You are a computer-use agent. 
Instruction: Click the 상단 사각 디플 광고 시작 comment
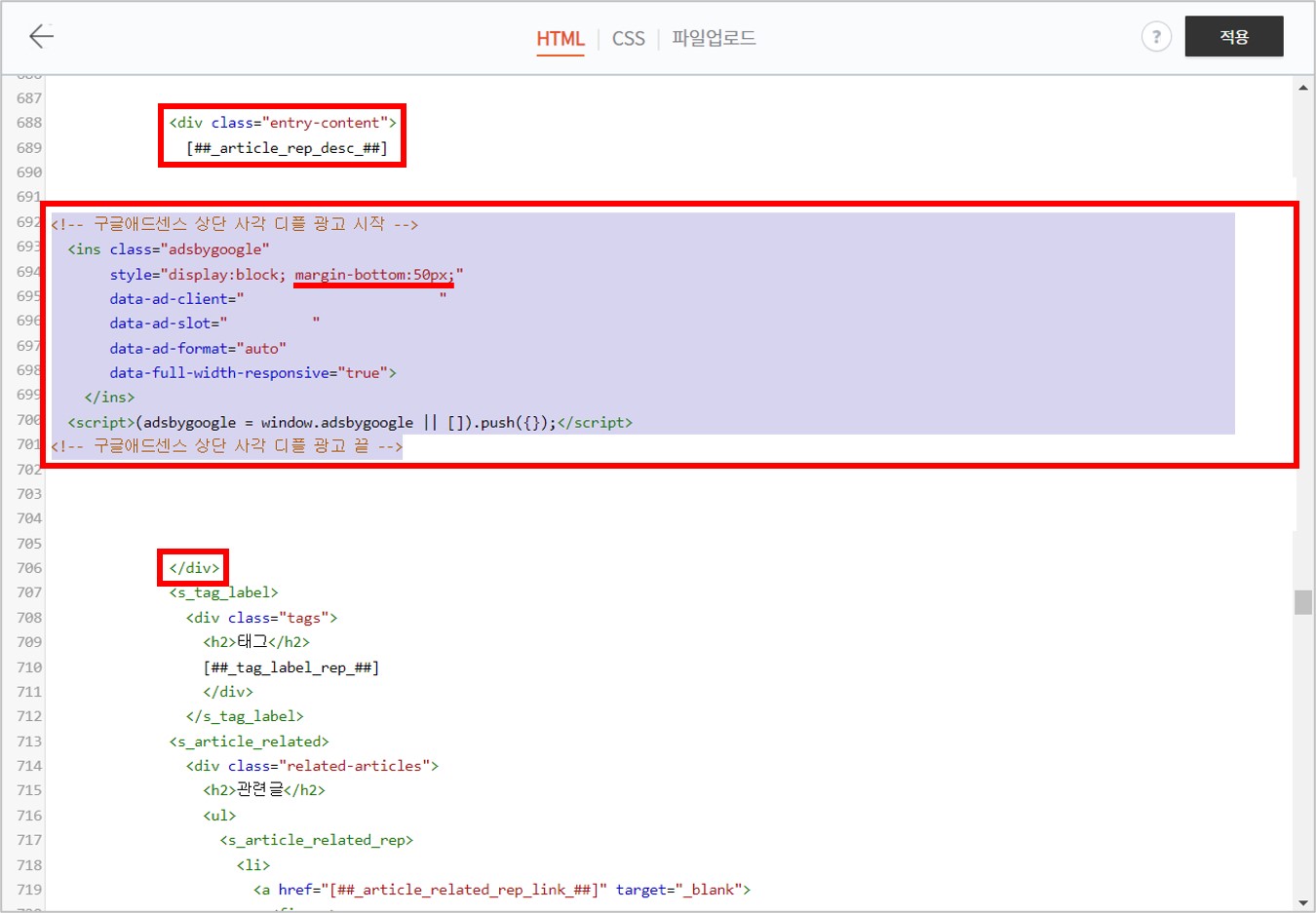[x=234, y=224]
